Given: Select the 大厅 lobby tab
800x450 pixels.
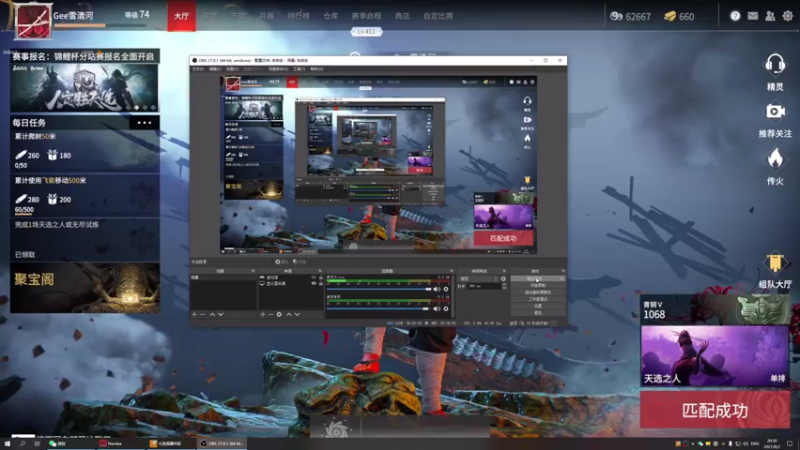Looking at the screenshot, I should 182,16.
